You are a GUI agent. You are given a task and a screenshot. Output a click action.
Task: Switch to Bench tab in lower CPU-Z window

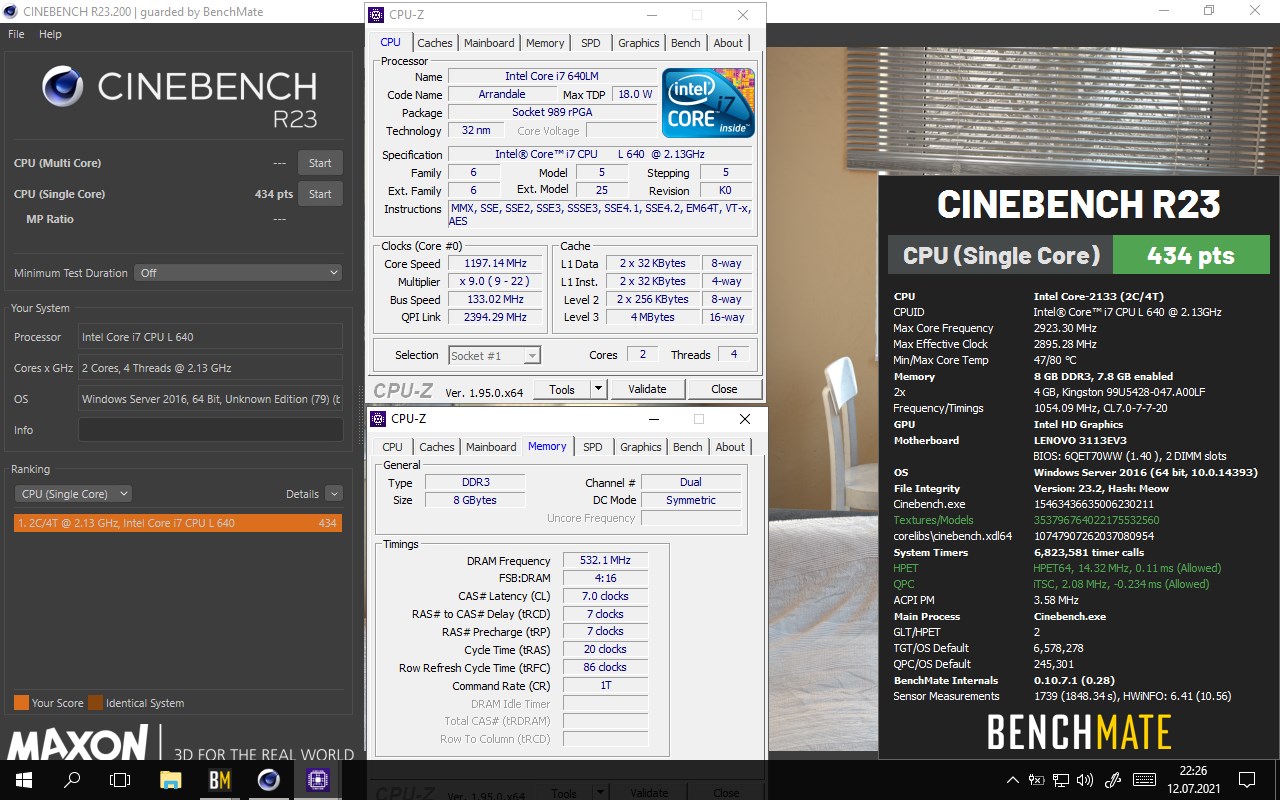(688, 447)
